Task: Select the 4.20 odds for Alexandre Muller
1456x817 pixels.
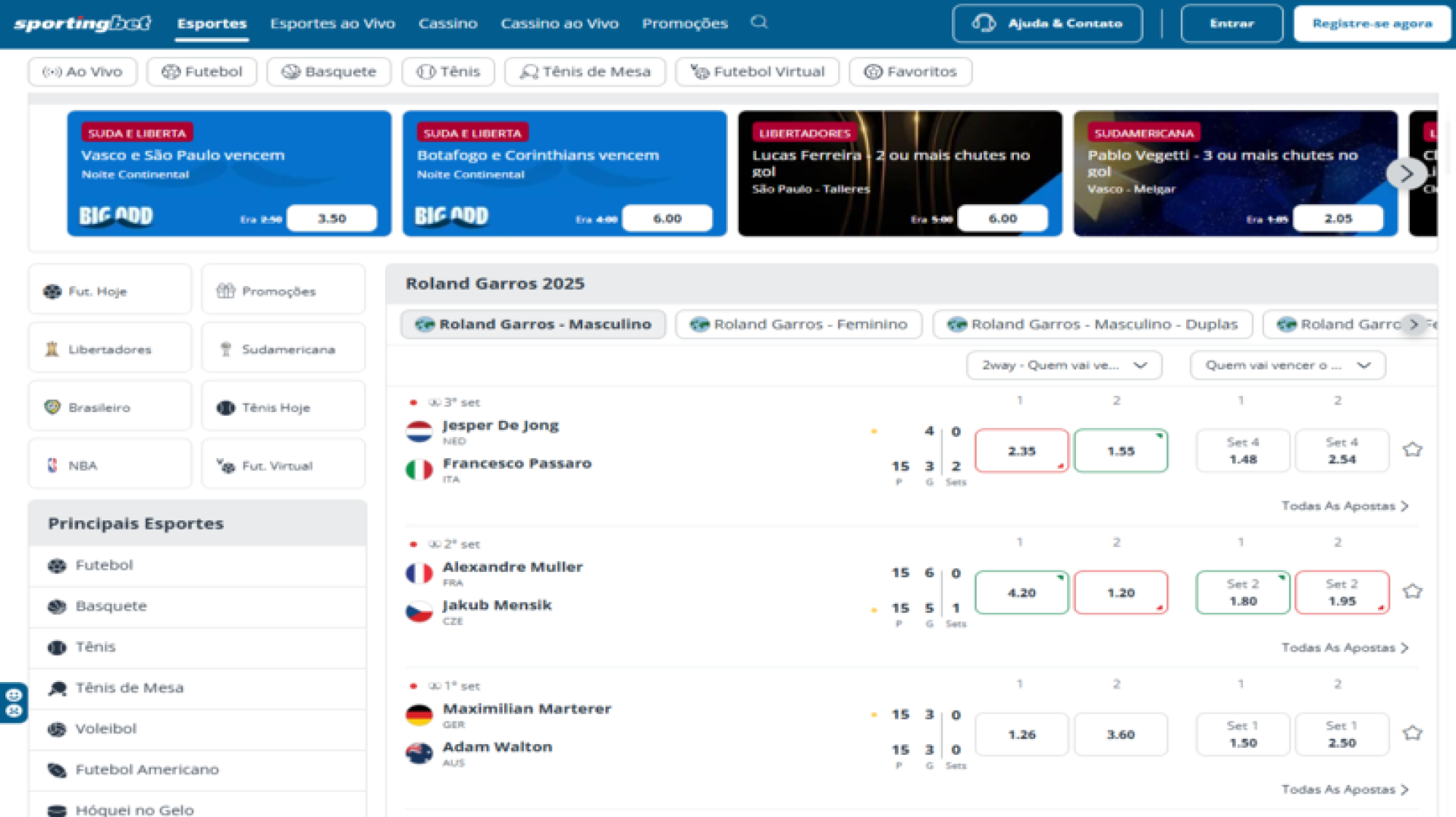Action: (1021, 592)
